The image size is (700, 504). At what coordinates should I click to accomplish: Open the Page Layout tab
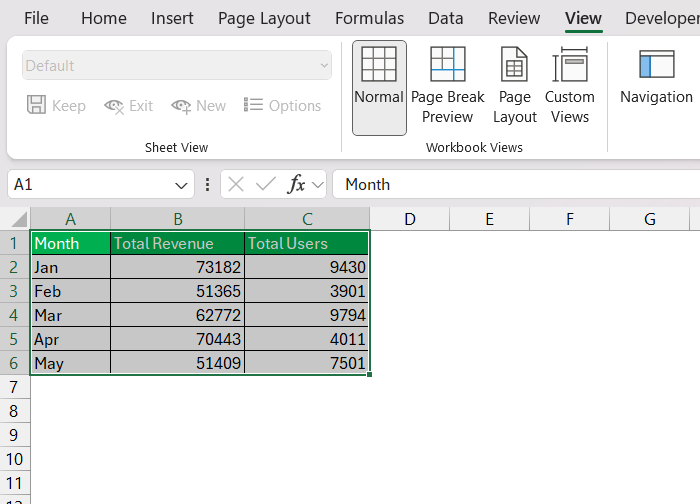(264, 18)
